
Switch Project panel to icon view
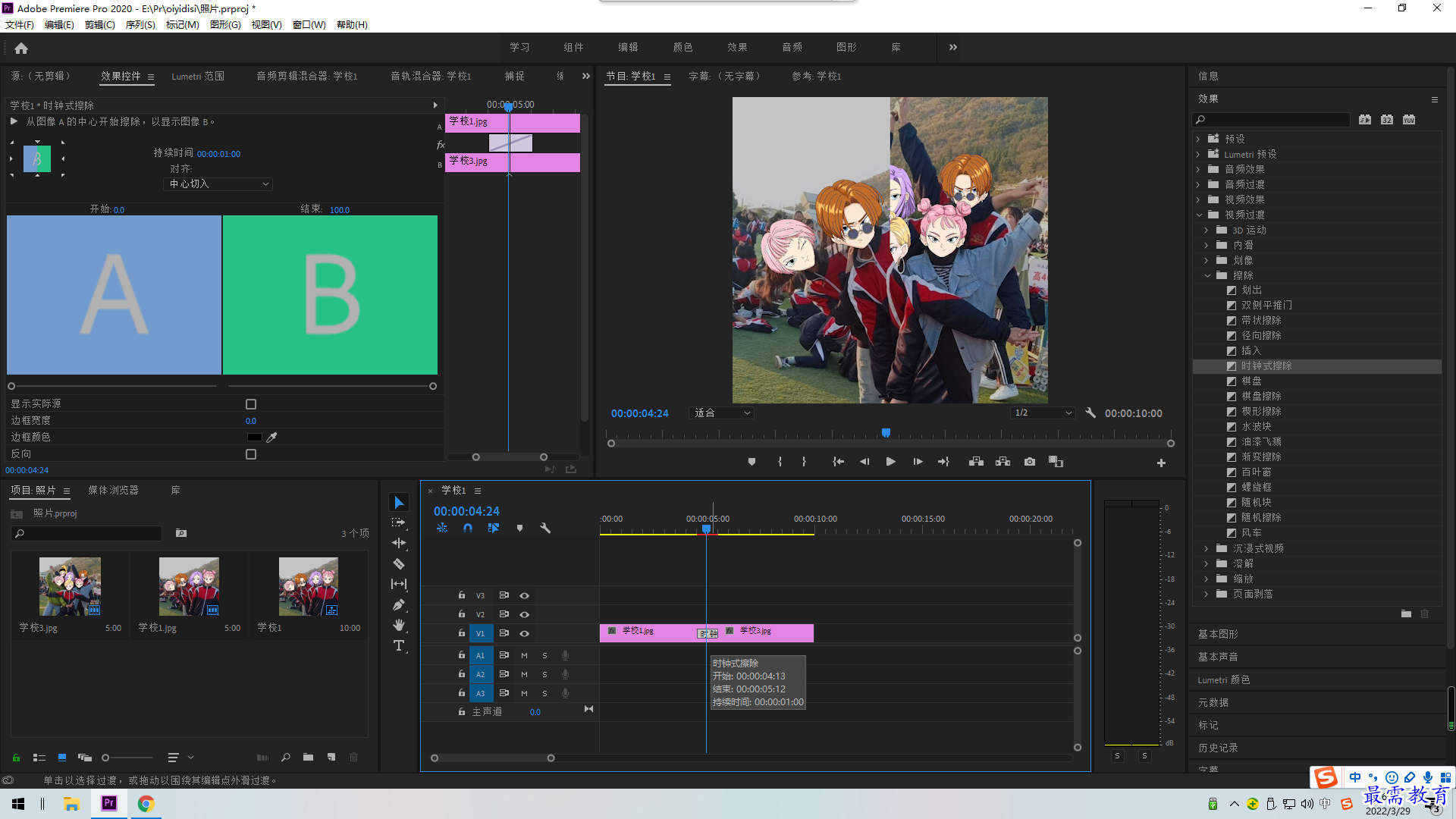point(62,758)
